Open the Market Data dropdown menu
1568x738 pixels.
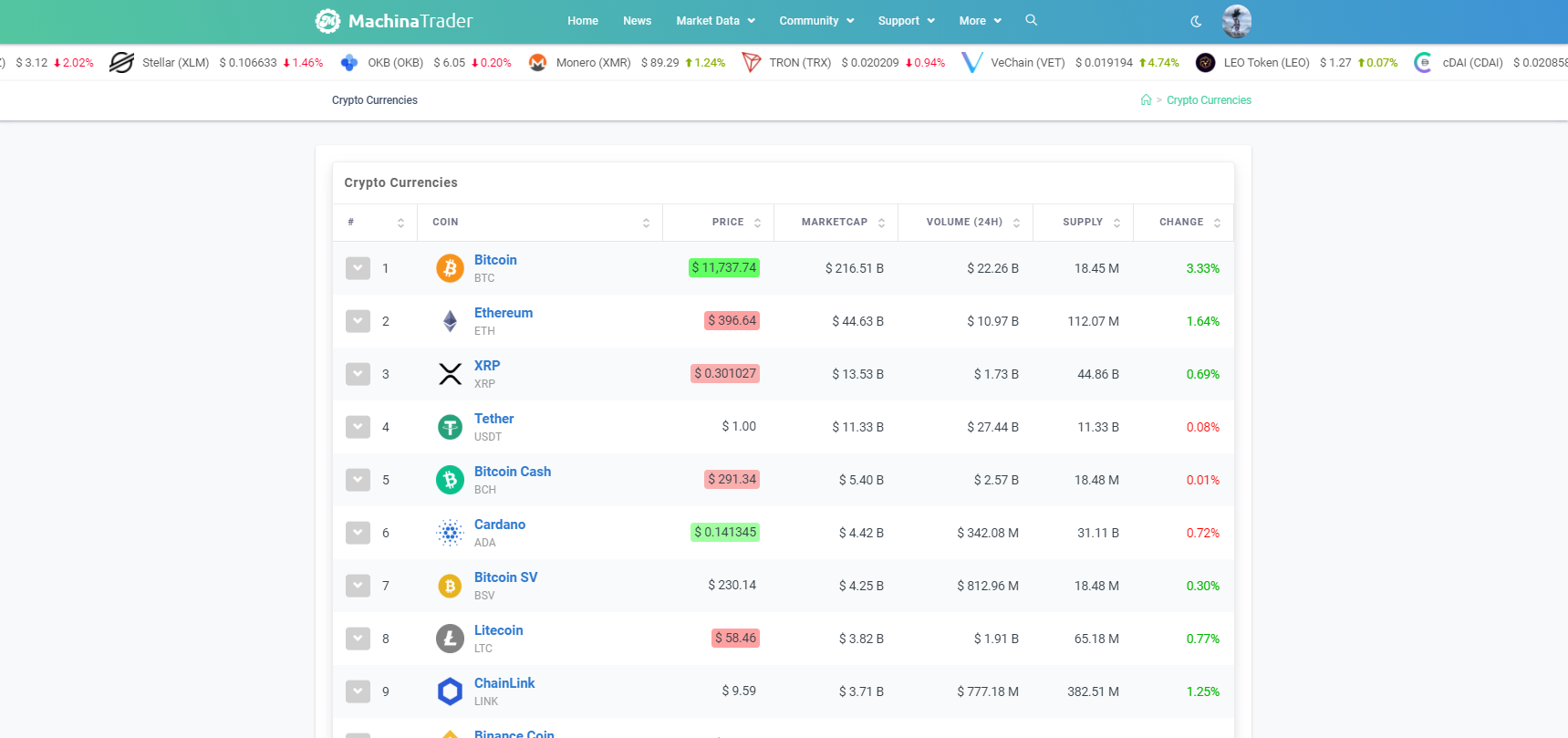[715, 21]
